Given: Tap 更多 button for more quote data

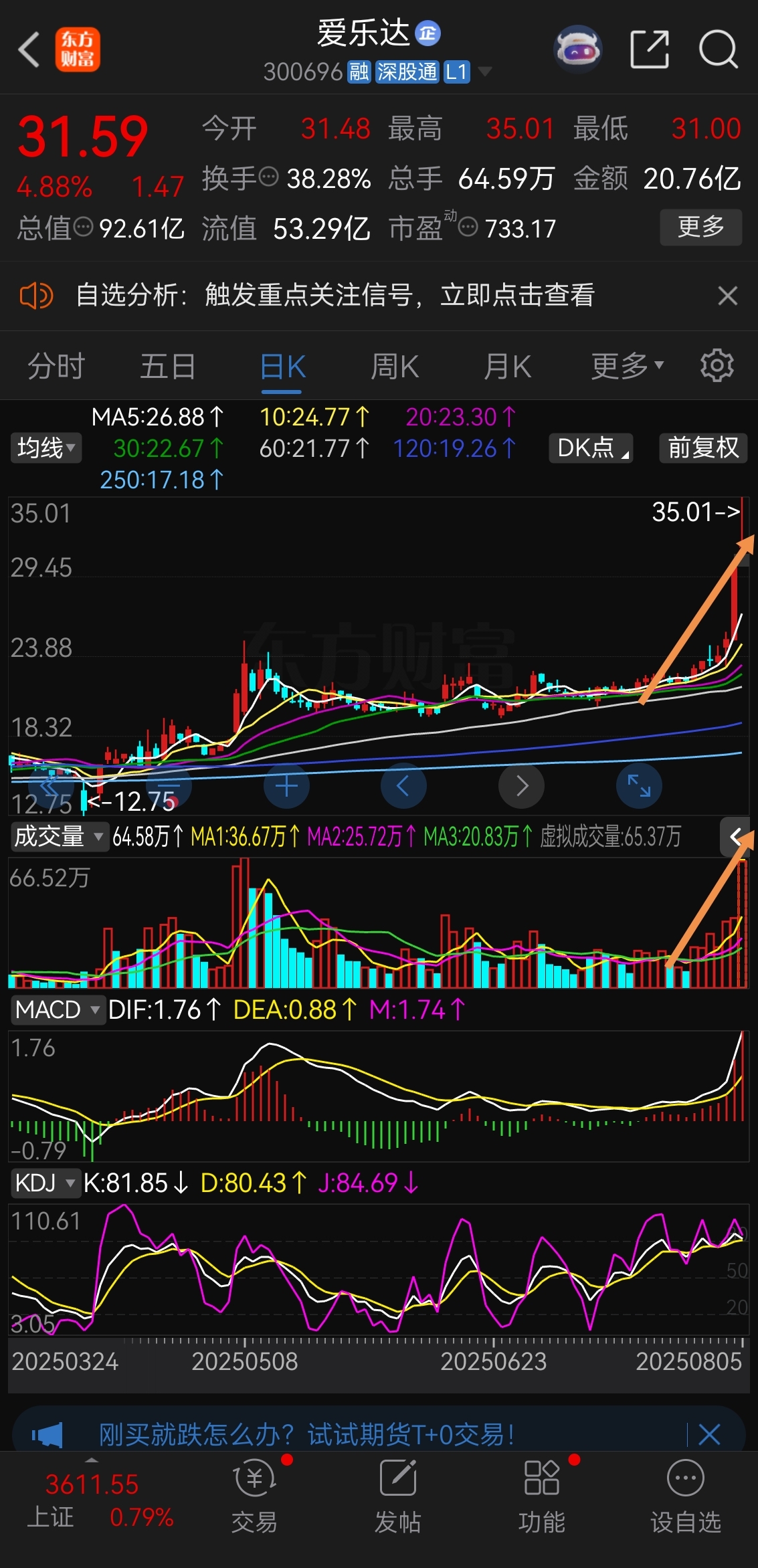Looking at the screenshot, I should tap(701, 227).
